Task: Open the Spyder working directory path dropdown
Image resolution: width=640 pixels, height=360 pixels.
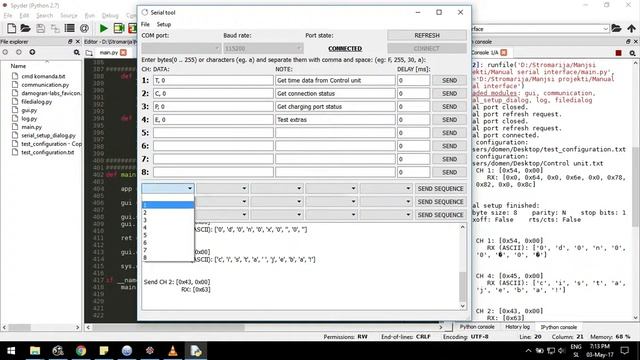Action: [x=605, y=29]
